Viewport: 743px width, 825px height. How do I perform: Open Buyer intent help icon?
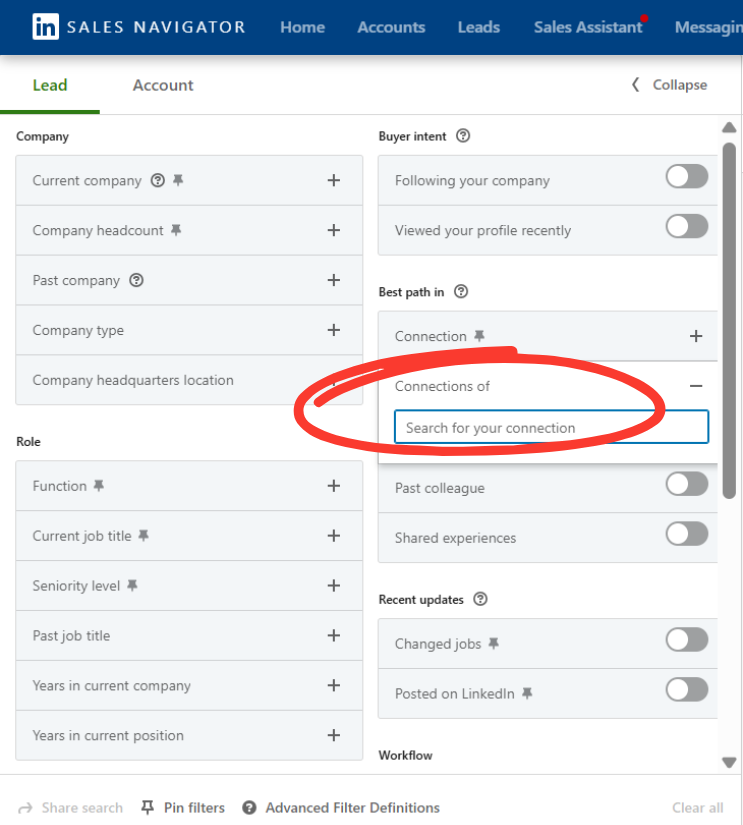point(463,136)
